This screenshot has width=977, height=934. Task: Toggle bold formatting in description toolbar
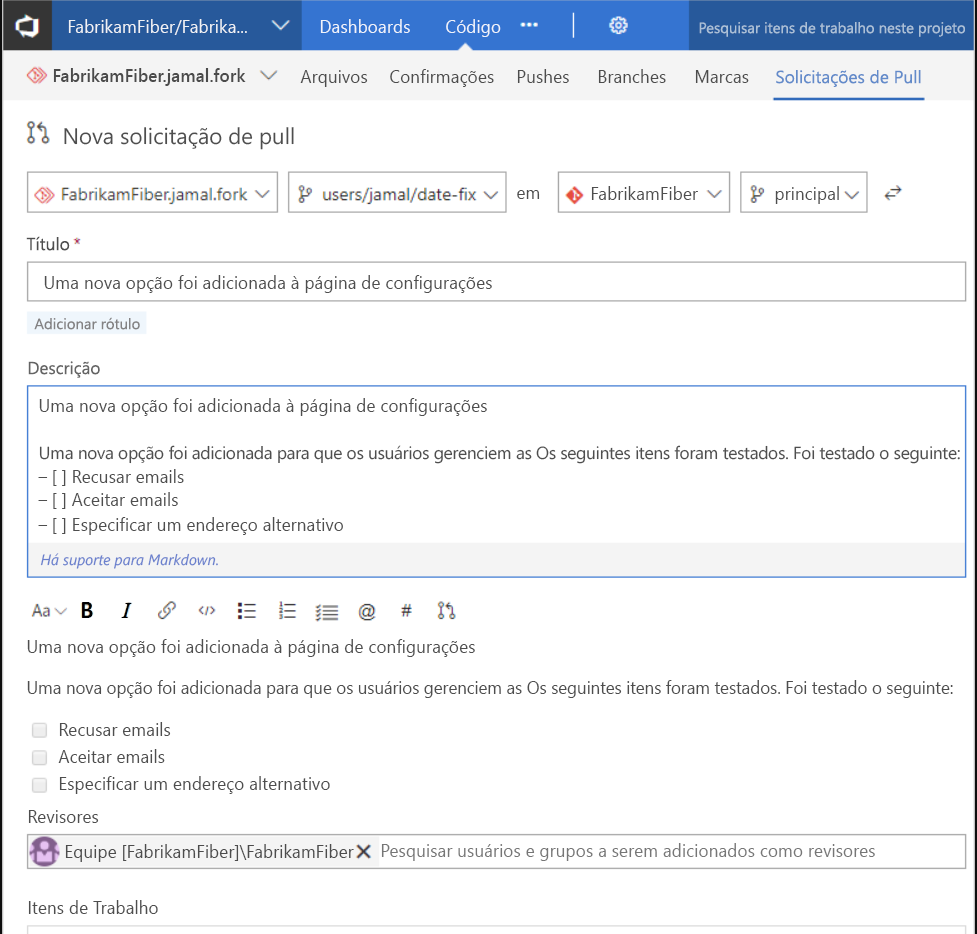(x=87, y=610)
